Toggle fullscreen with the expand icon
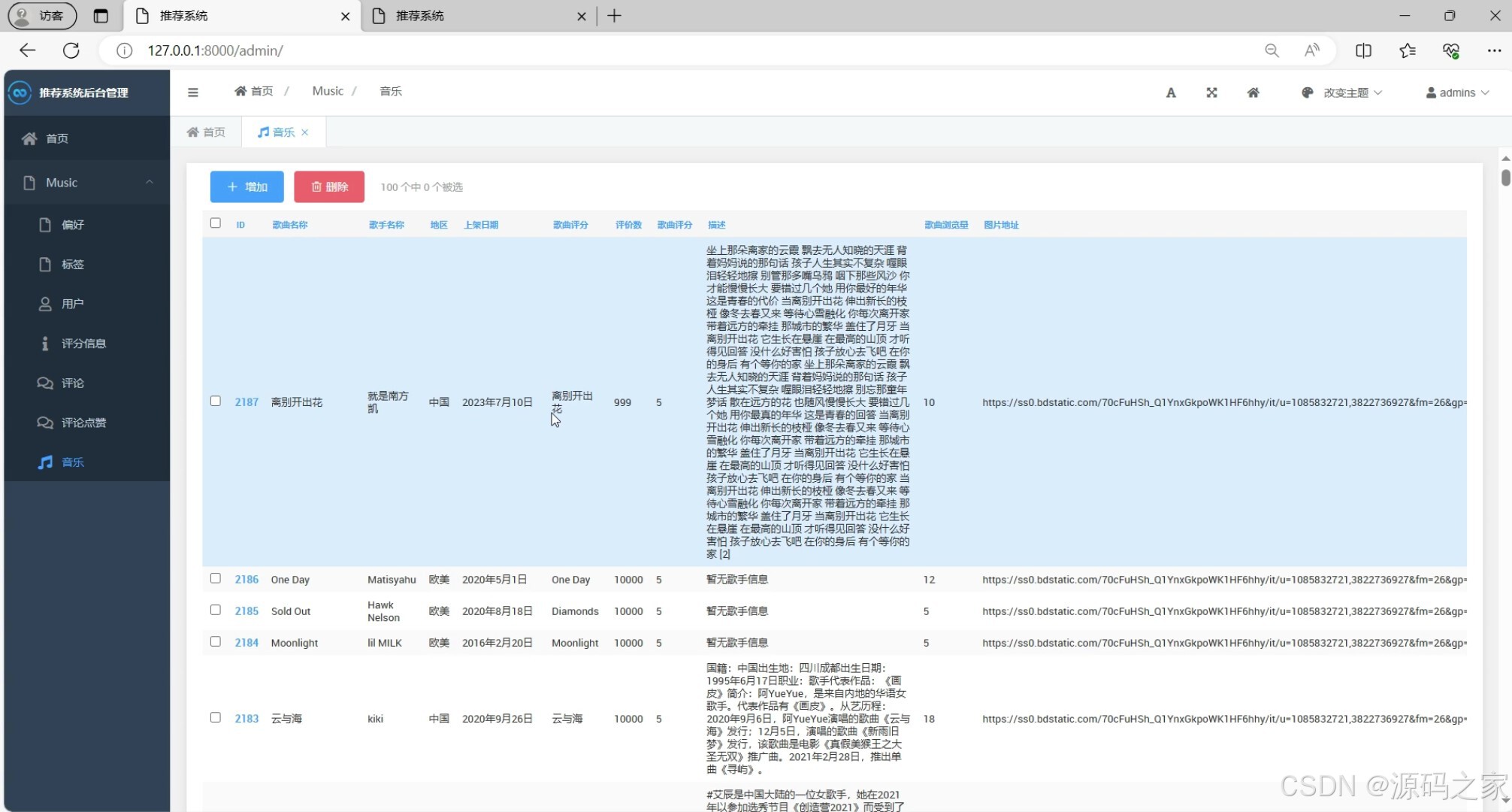Screen dimensions: 1512x812 click(x=1211, y=92)
